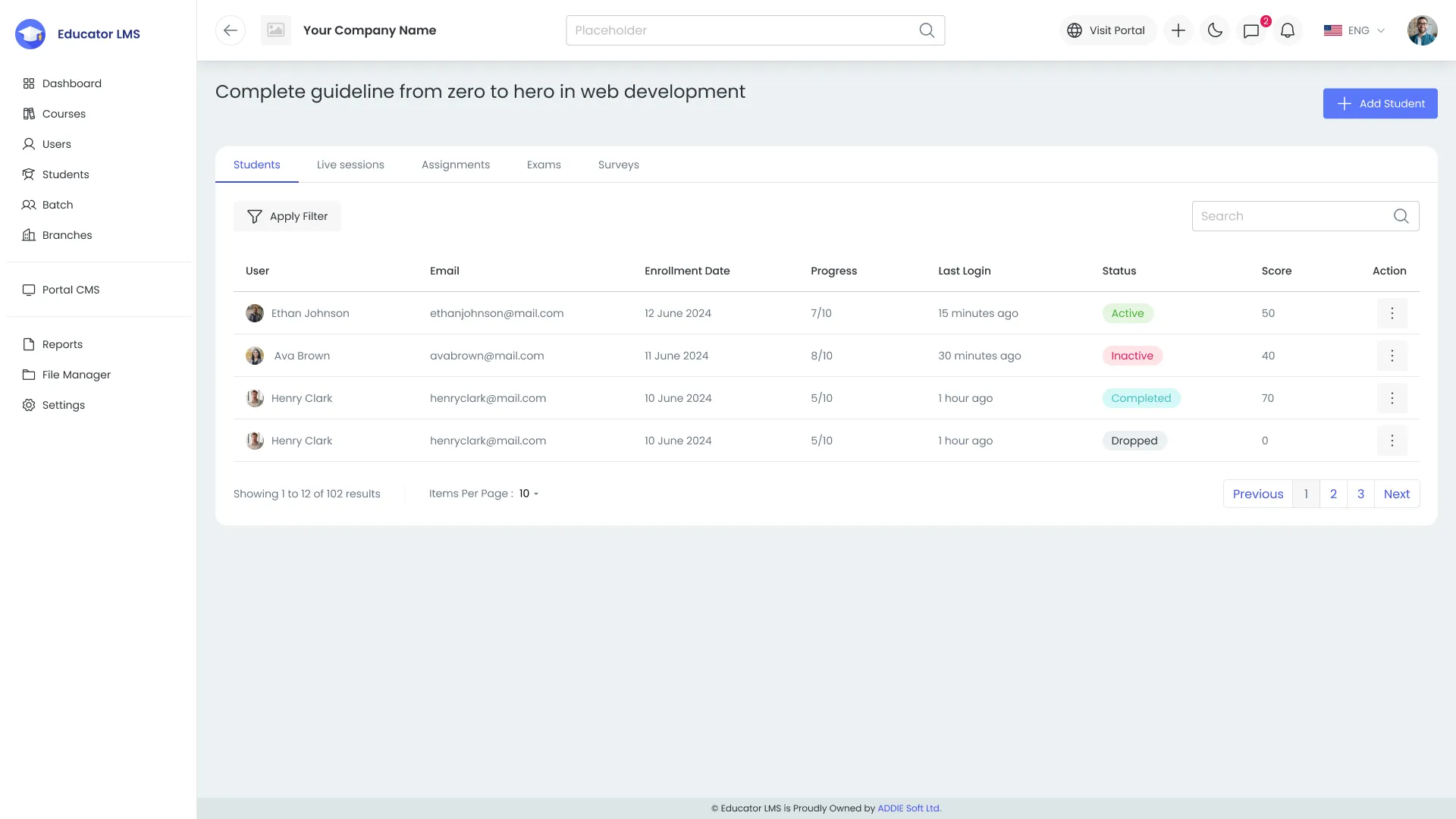Click the company logo placeholder image
The width and height of the screenshot is (1456, 819).
tap(276, 30)
